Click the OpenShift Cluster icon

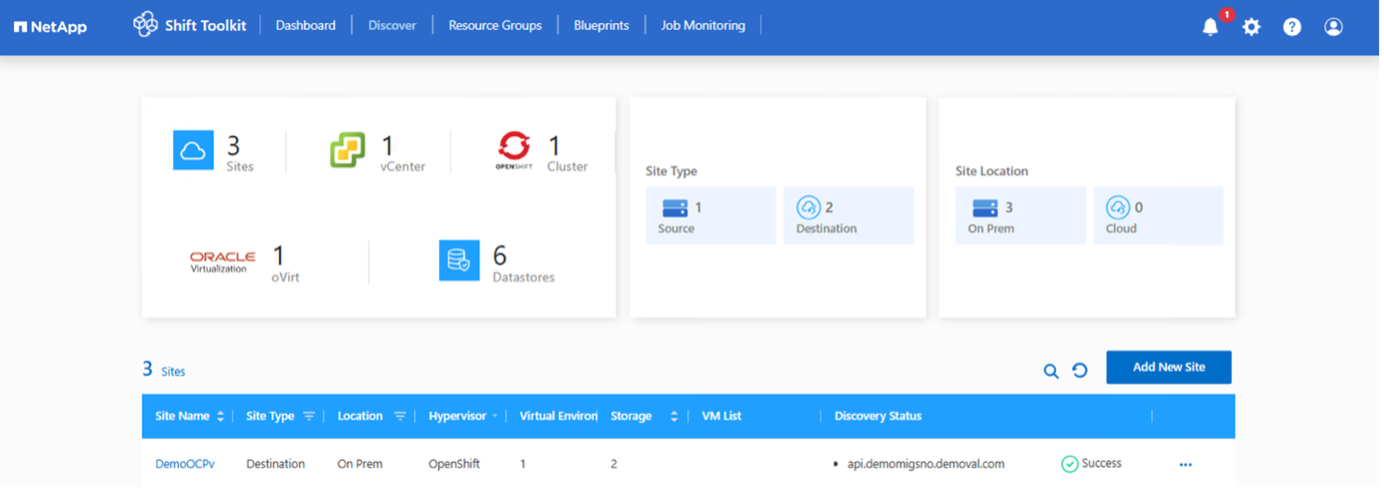(x=514, y=150)
